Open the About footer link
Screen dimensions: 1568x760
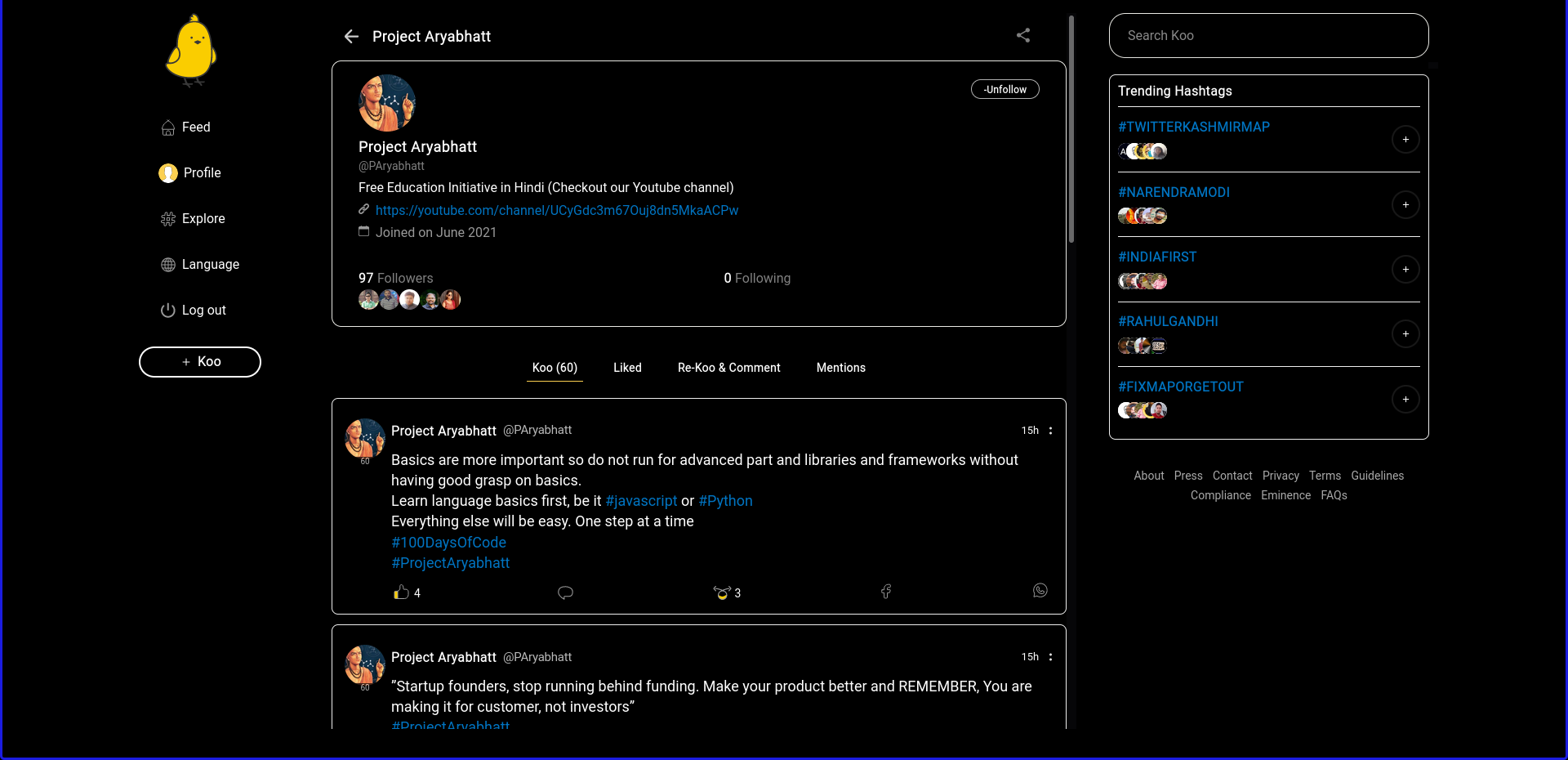[x=1149, y=476]
